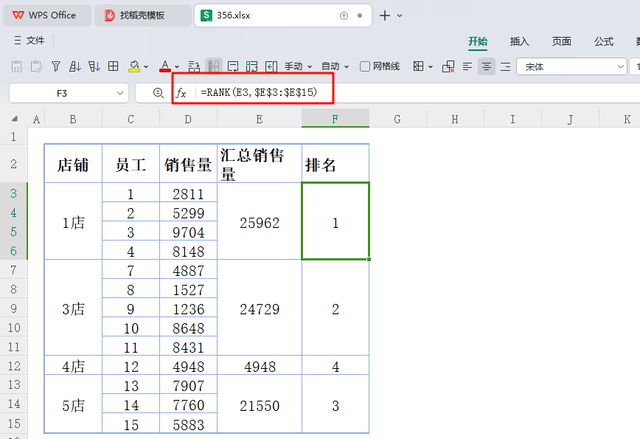Screen dimensions: 640x439
Task: Click the green-arrow indent icon
Action: [271, 66]
